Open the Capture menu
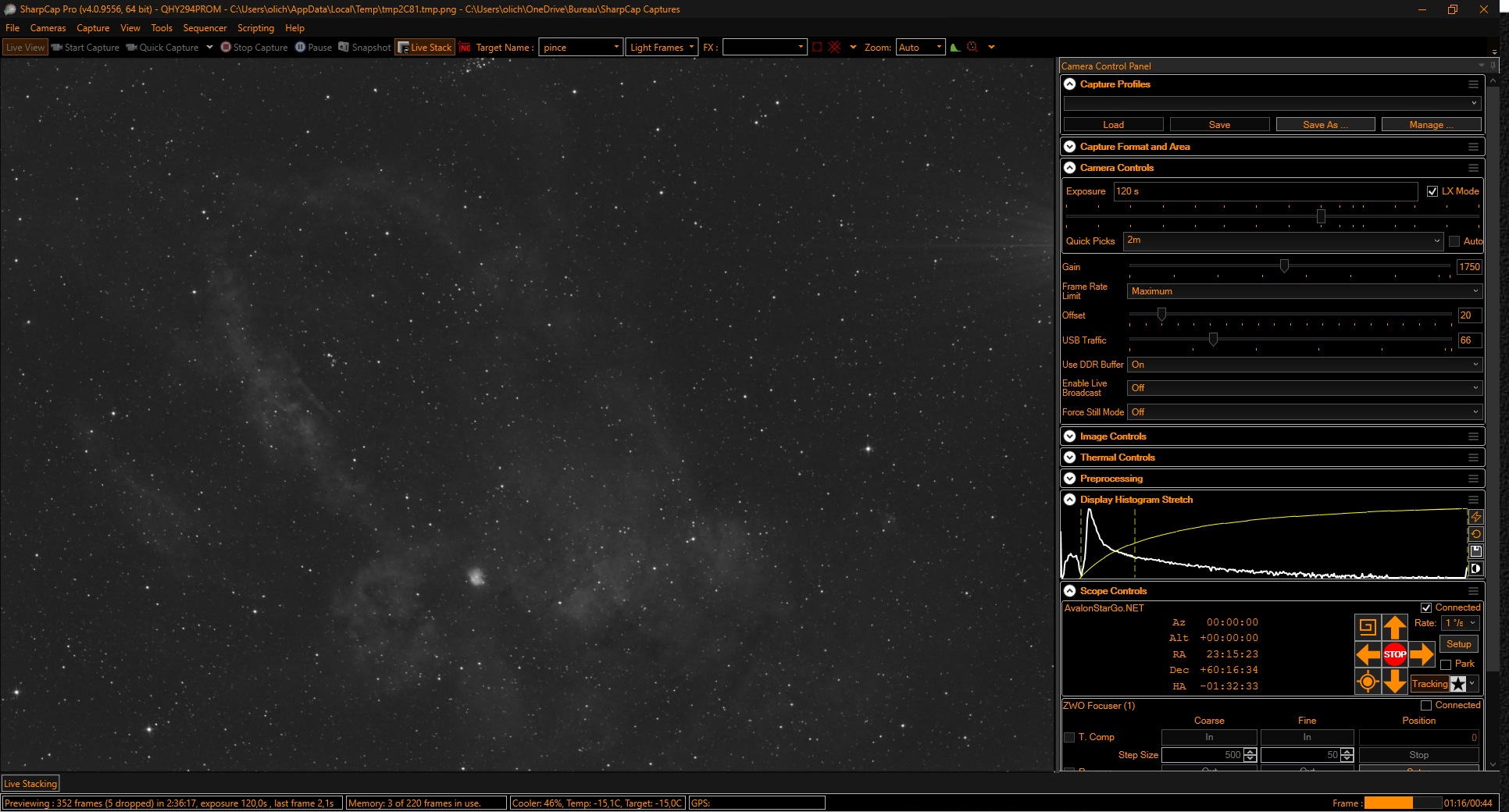The width and height of the screenshot is (1509, 812). pos(93,28)
